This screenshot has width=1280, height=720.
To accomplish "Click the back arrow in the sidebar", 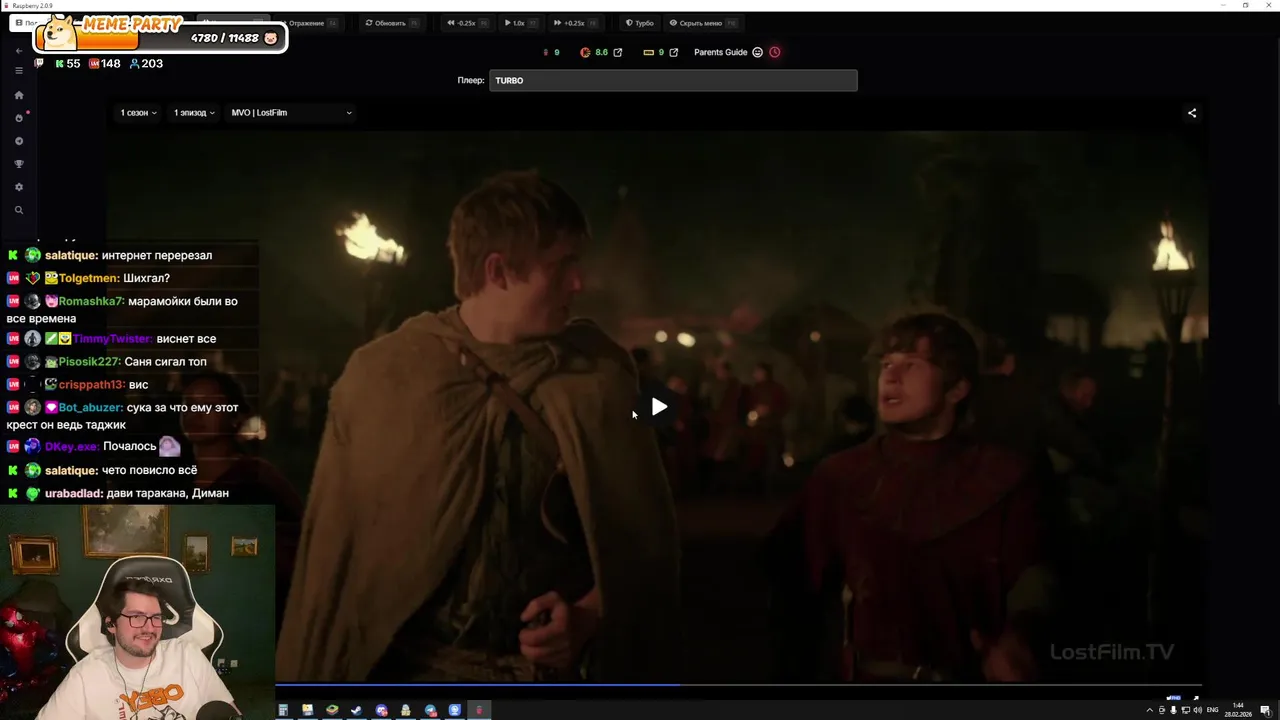I will 18,50.
